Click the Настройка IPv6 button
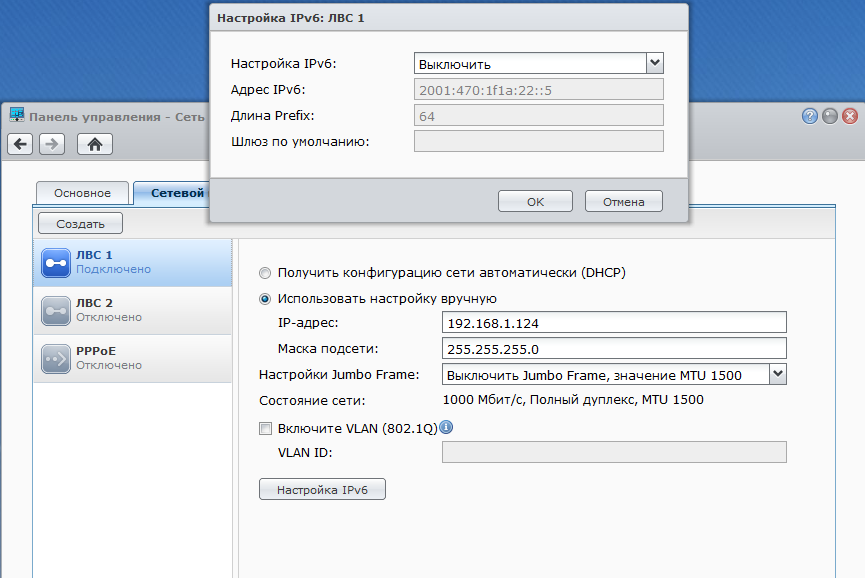The height and width of the screenshot is (578, 865). click(322, 489)
